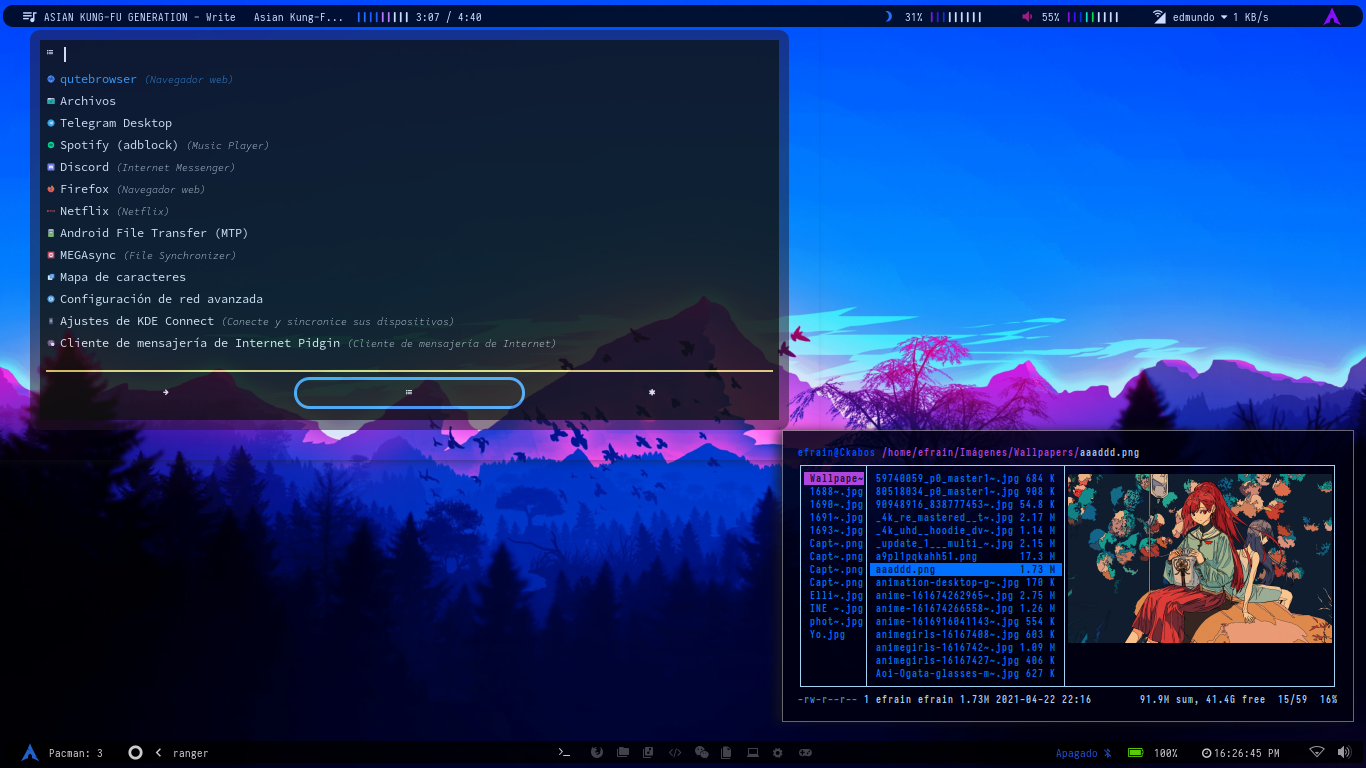This screenshot has height=768, width=1366.
Task: Click the green battery icon
Action: tap(1135, 753)
